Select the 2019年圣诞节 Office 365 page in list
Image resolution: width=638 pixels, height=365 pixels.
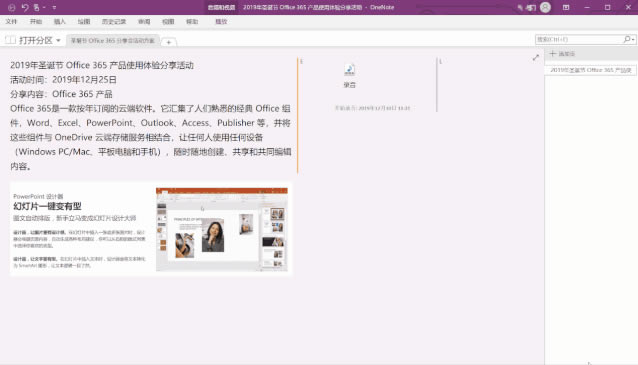[x=590, y=70]
